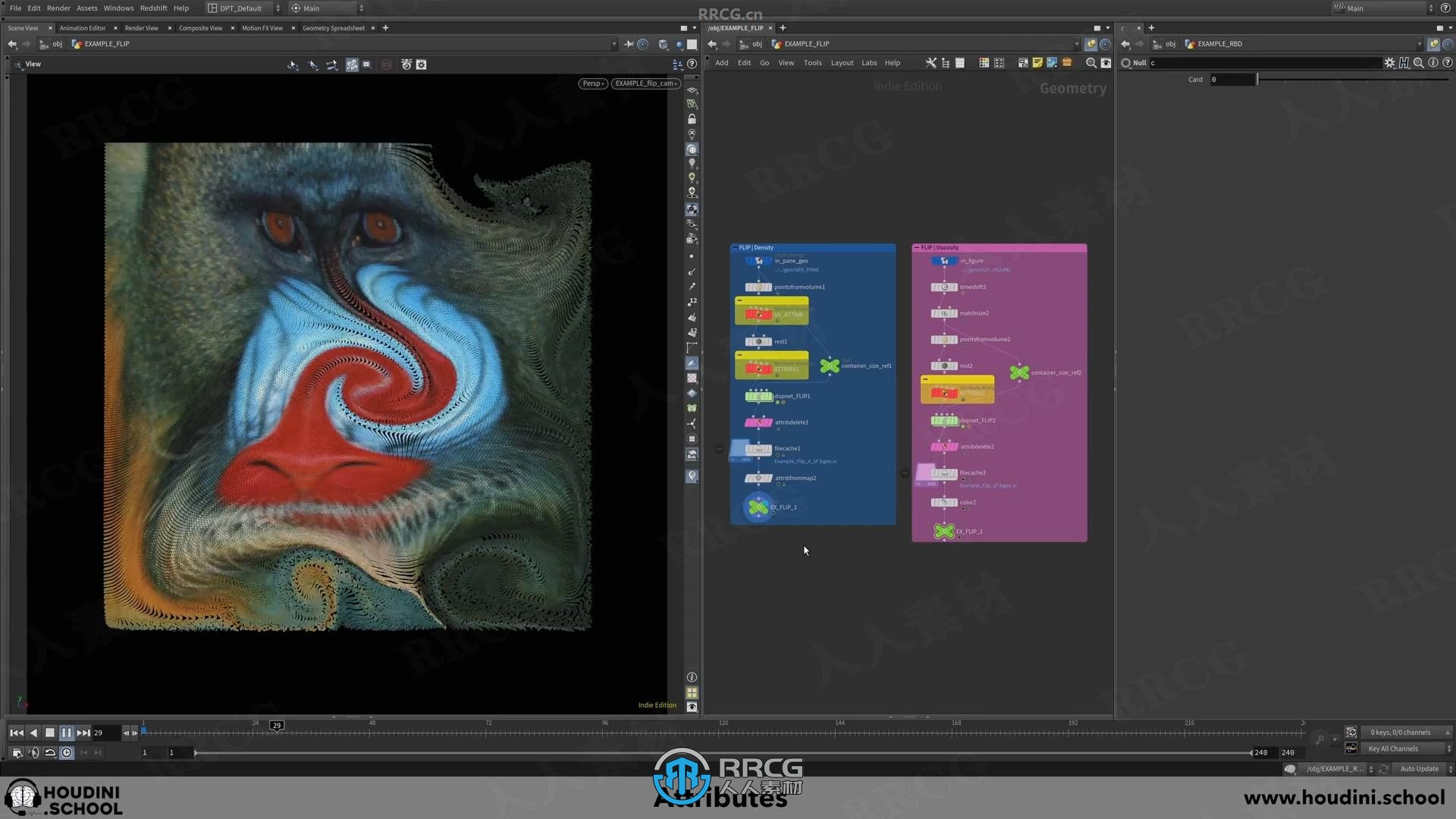Screen dimensions: 1456x819
Task: Select the network editor wrench tools icon
Action: 930,63
